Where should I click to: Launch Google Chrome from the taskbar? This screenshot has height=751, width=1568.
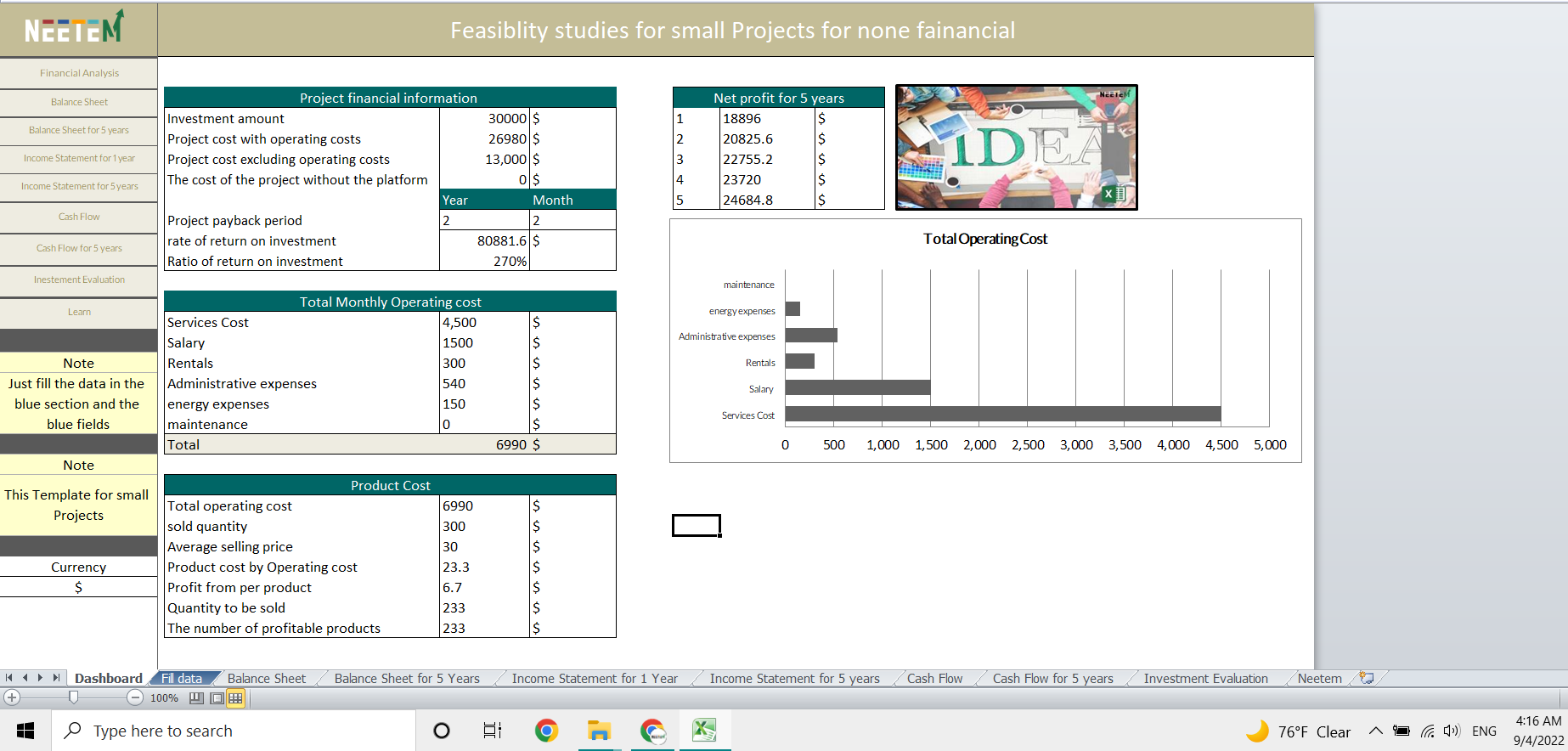[x=546, y=731]
